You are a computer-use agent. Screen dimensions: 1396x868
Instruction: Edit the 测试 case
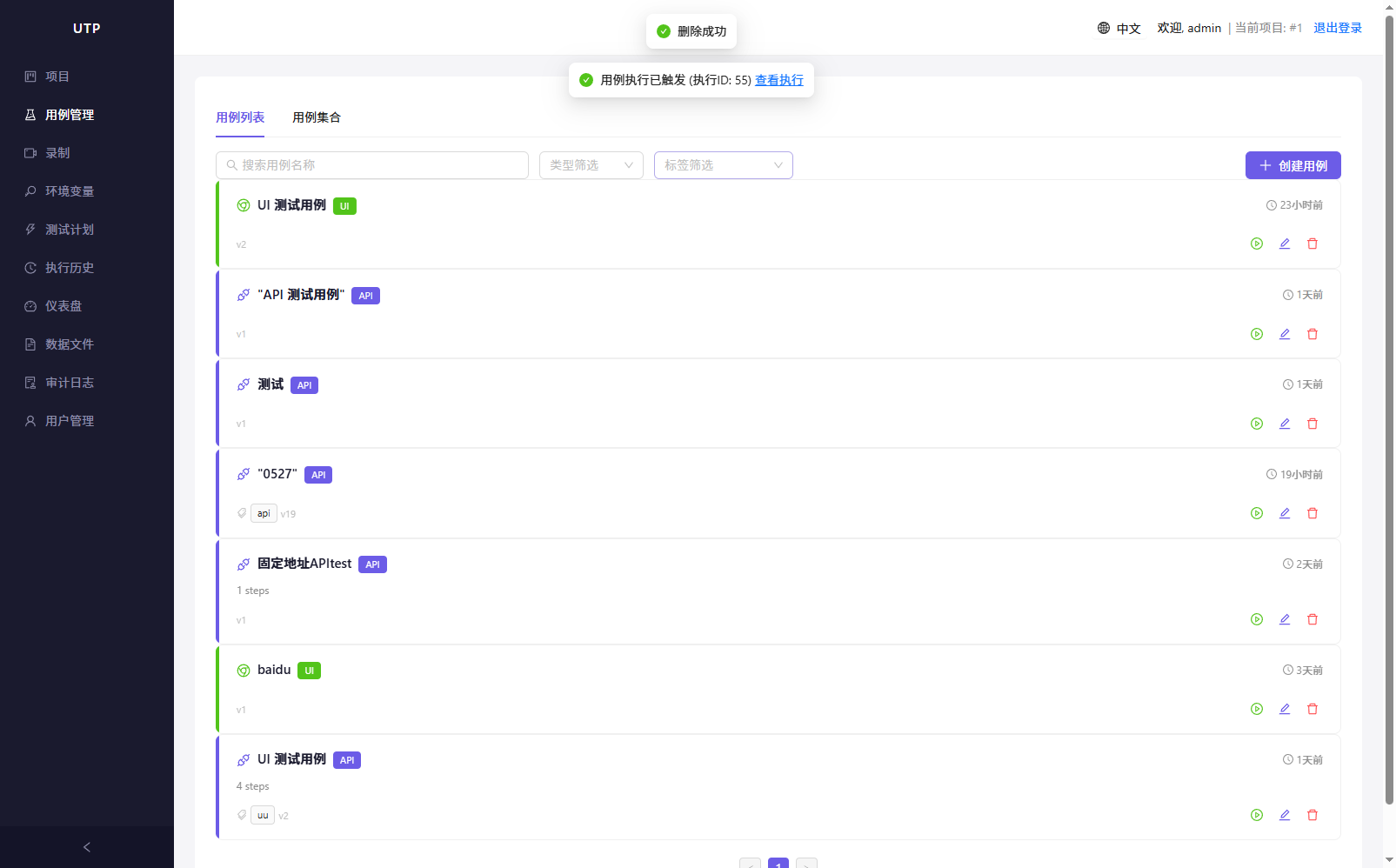(x=1285, y=424)
